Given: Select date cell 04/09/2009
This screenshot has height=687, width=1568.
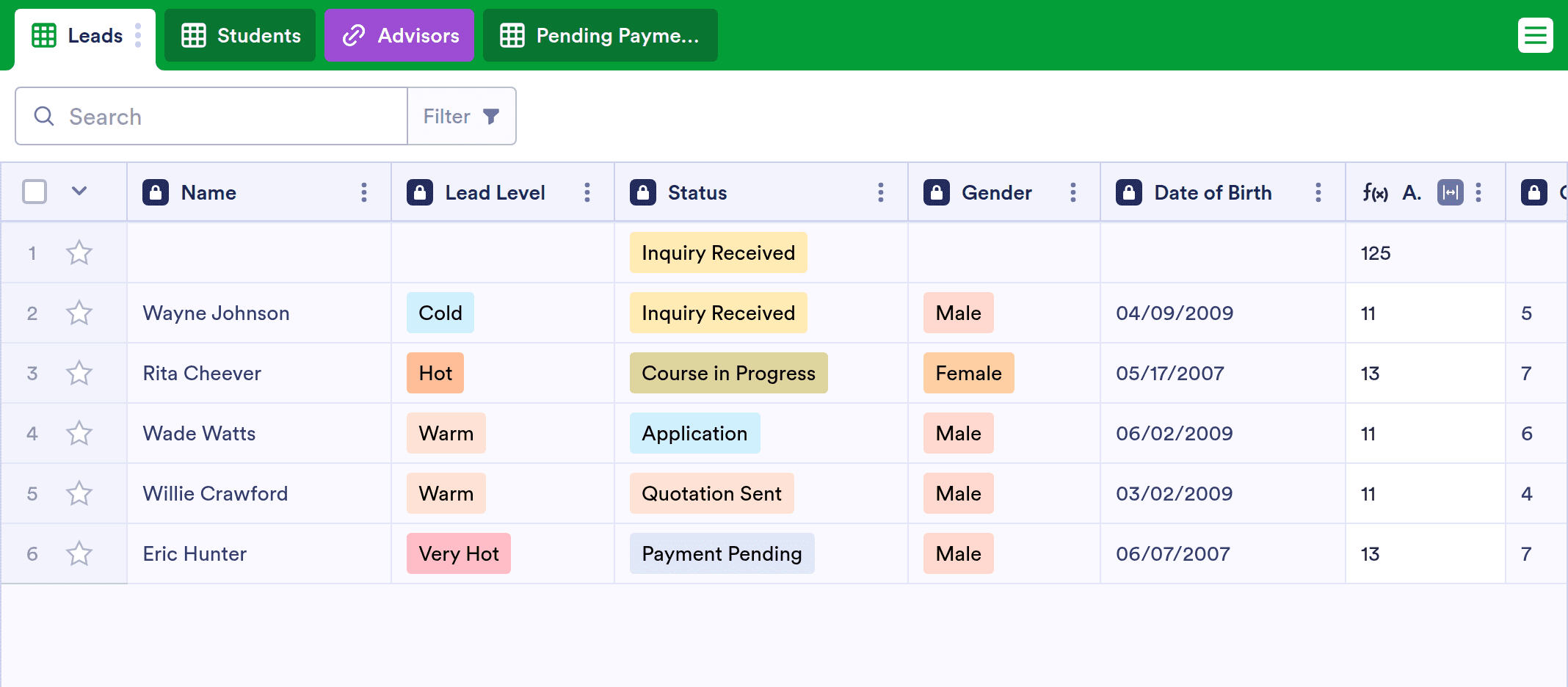Looking at the screenshot, I should coord(1223,313).
